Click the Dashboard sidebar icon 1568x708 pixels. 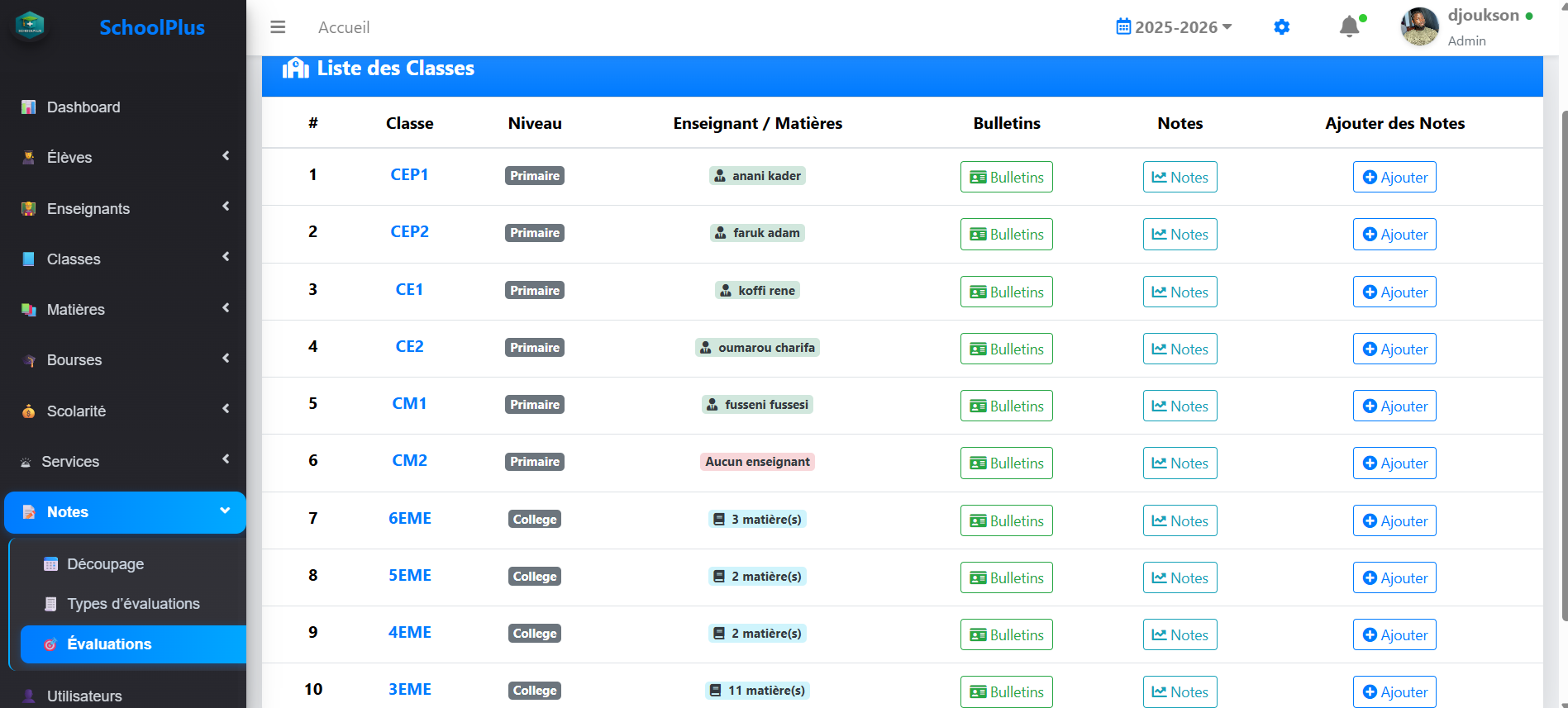pyautogui.click(x=29, y=107)
